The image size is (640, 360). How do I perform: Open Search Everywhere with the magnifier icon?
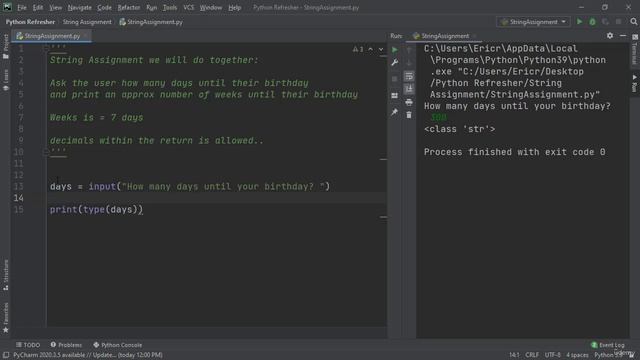coord(633,22)
